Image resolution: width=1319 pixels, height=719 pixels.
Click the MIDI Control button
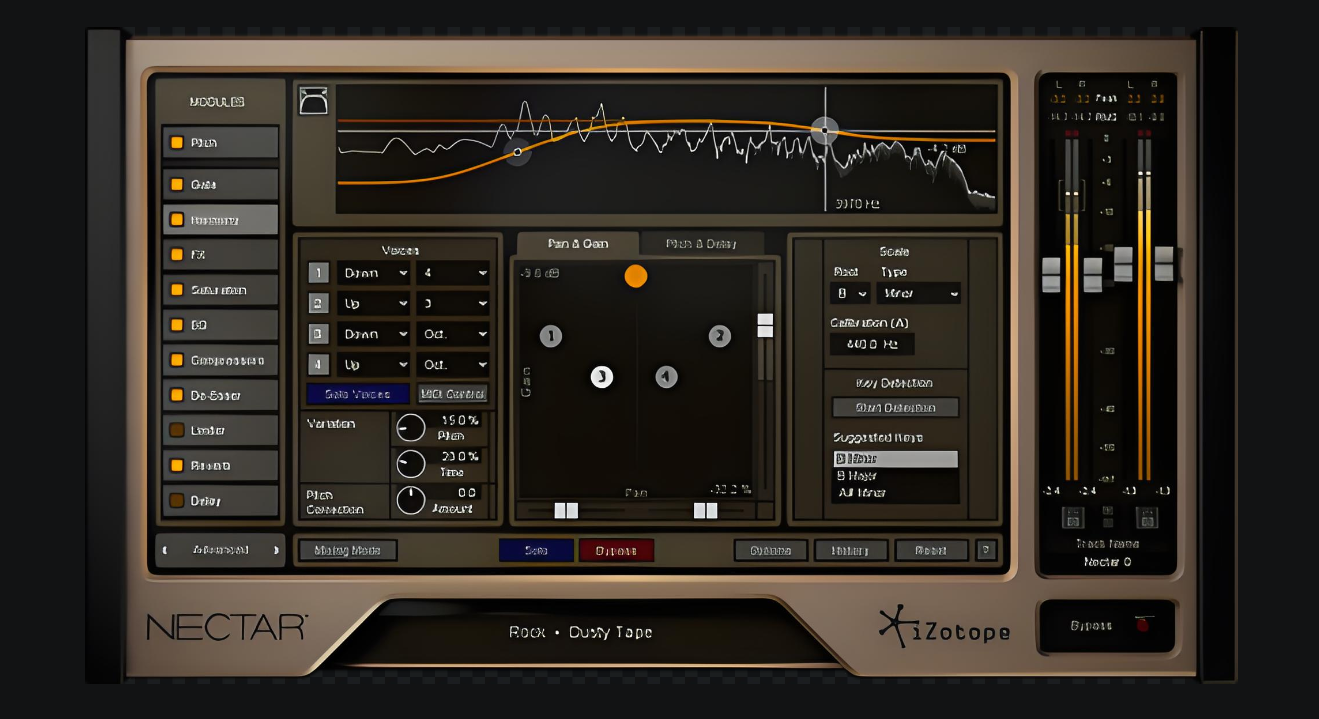[x=453, y=394]
